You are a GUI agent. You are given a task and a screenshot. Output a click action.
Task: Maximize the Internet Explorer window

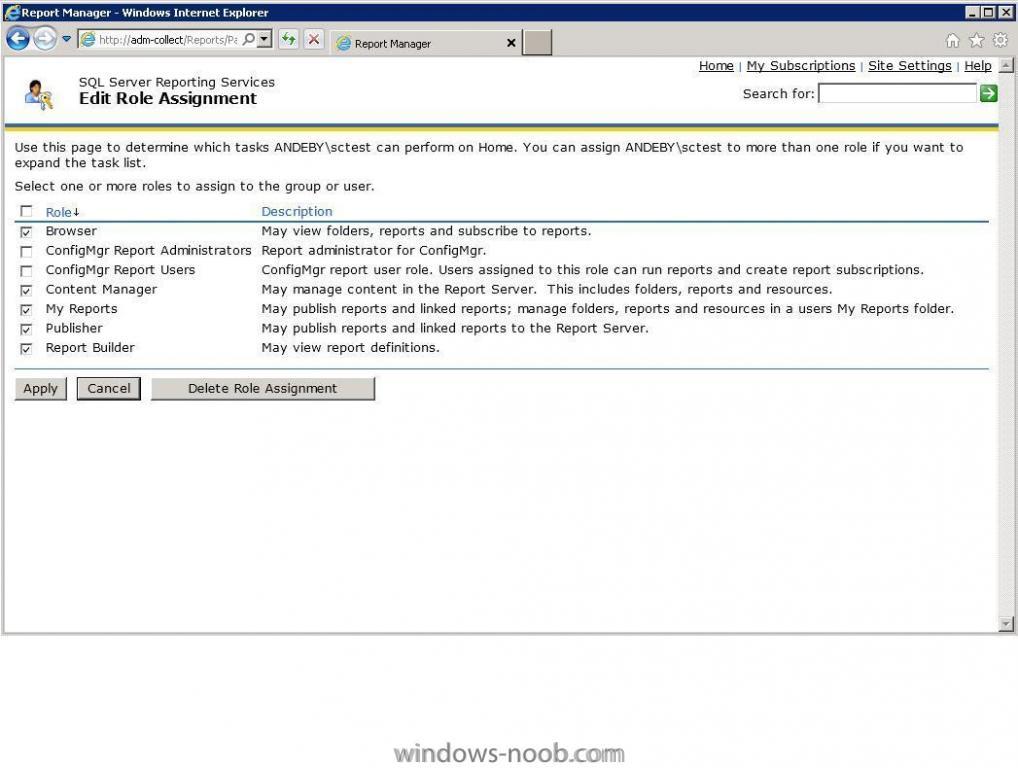988,12
